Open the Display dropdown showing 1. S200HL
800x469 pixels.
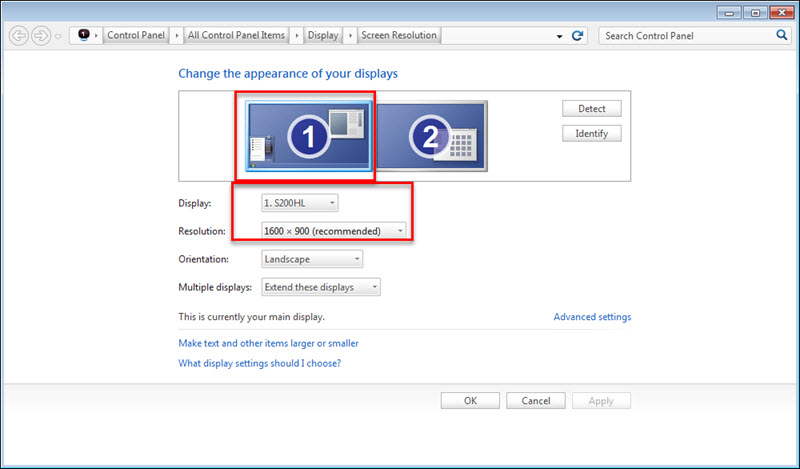pyautogui.click(x=299, y=203)
